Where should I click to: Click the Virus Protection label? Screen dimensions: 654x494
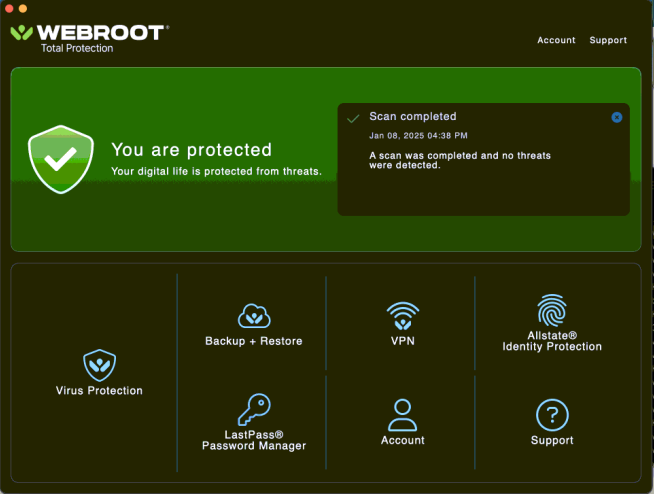click(99, 391)
